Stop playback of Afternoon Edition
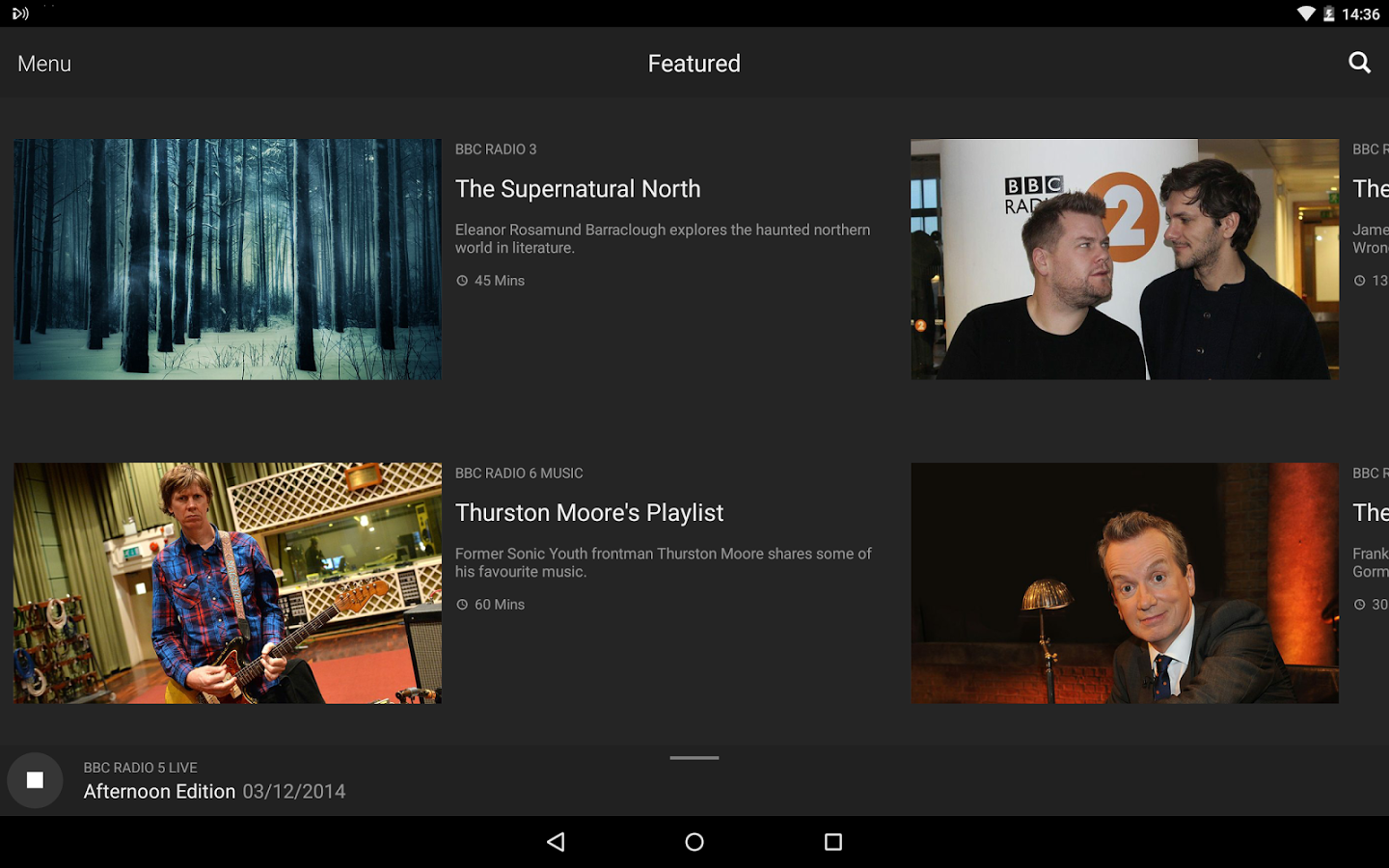Screen dimensions: 1389x868 pyautogui.click(x=35, y=779)
